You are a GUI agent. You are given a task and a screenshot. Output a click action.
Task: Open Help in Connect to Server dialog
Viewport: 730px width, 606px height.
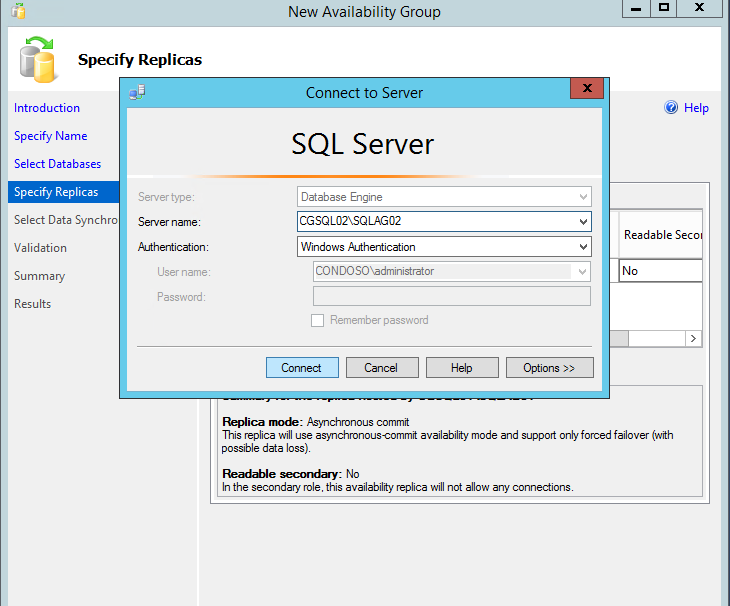coord(462,368)
